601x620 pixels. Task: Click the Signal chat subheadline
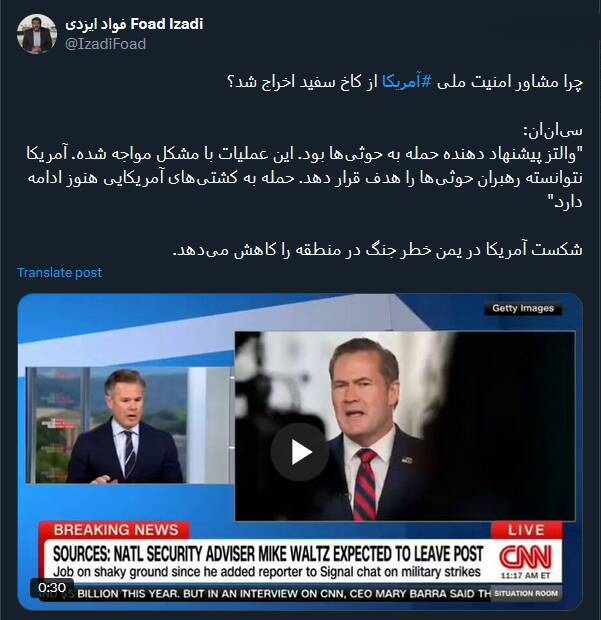tap(266, 572)
